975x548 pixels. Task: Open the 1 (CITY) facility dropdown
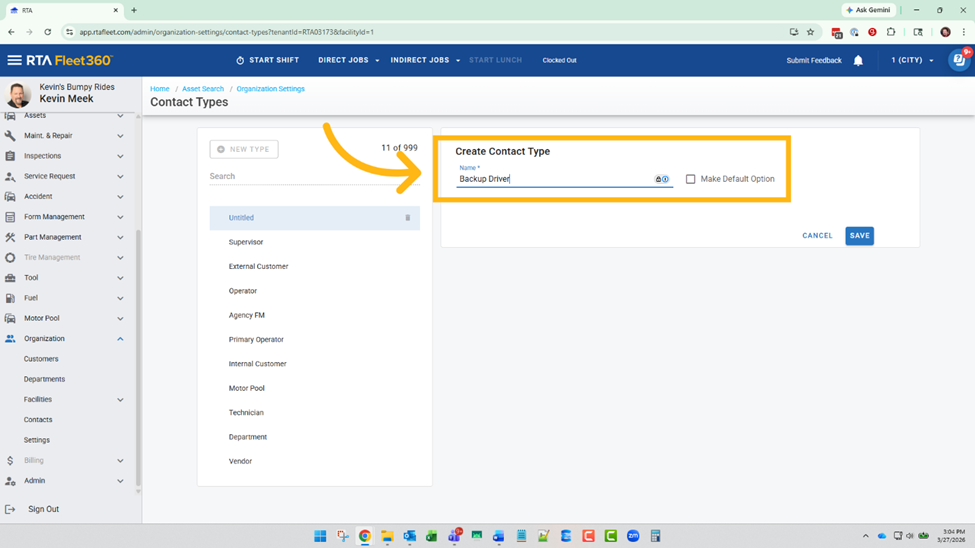click(x=912, y=61)
